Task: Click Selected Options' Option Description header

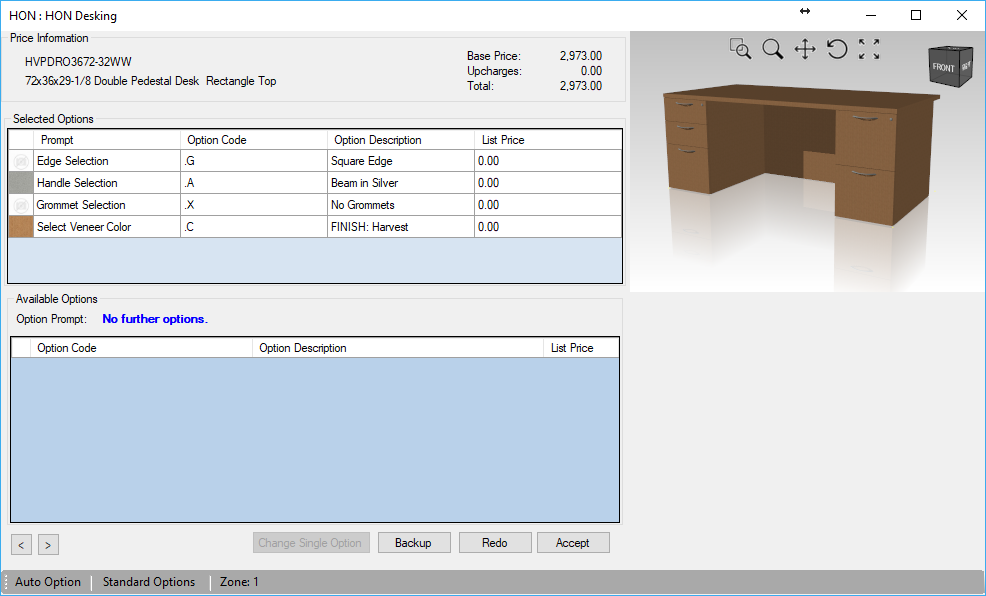Action: click(401, 140)
